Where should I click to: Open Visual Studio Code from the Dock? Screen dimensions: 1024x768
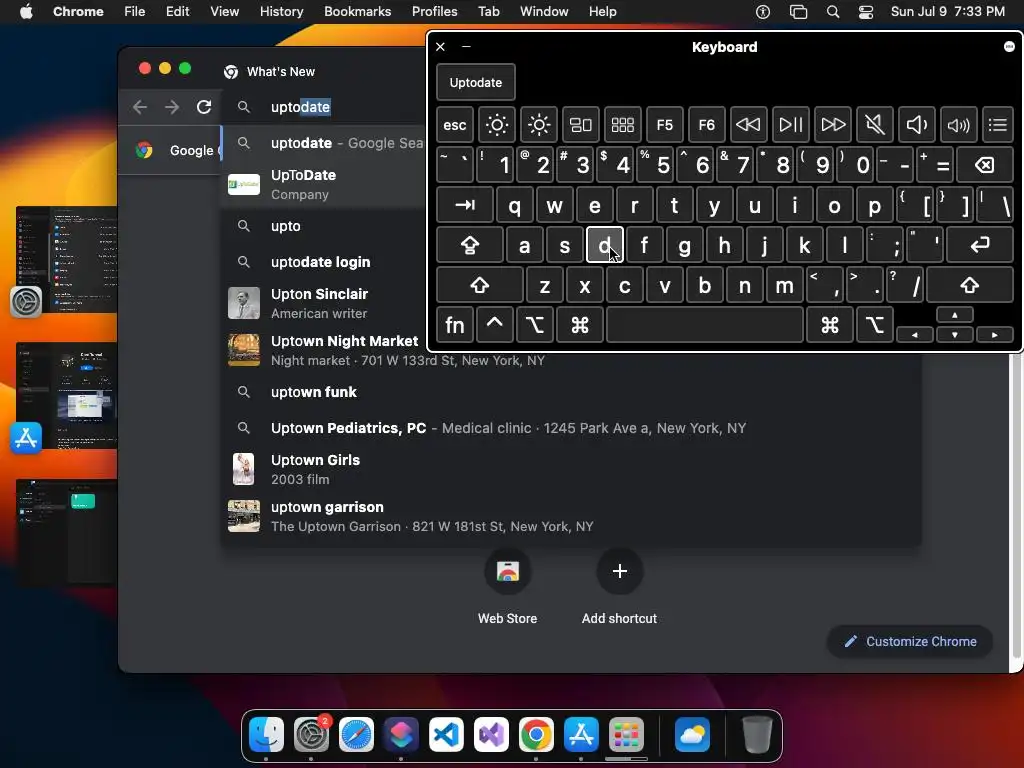click(446, 735)
